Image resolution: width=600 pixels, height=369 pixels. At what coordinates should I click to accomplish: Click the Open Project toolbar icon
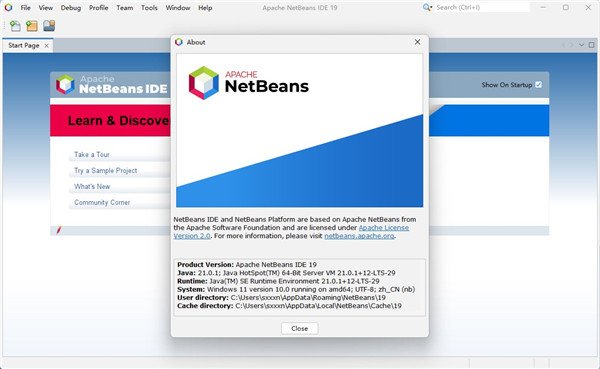pos(49,26)
